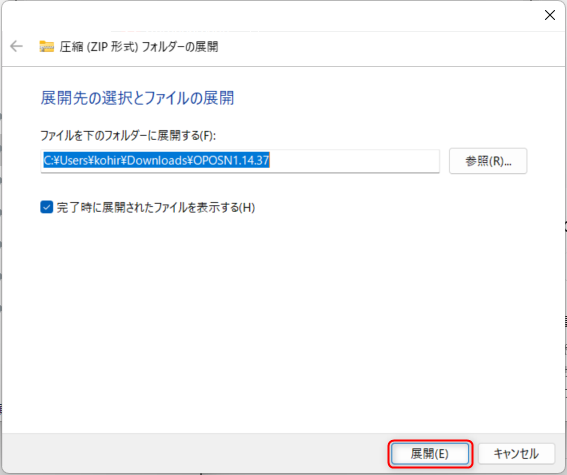Uncheck the show extracted files checkbox
The image size is (567, 475).
(47, 207)
